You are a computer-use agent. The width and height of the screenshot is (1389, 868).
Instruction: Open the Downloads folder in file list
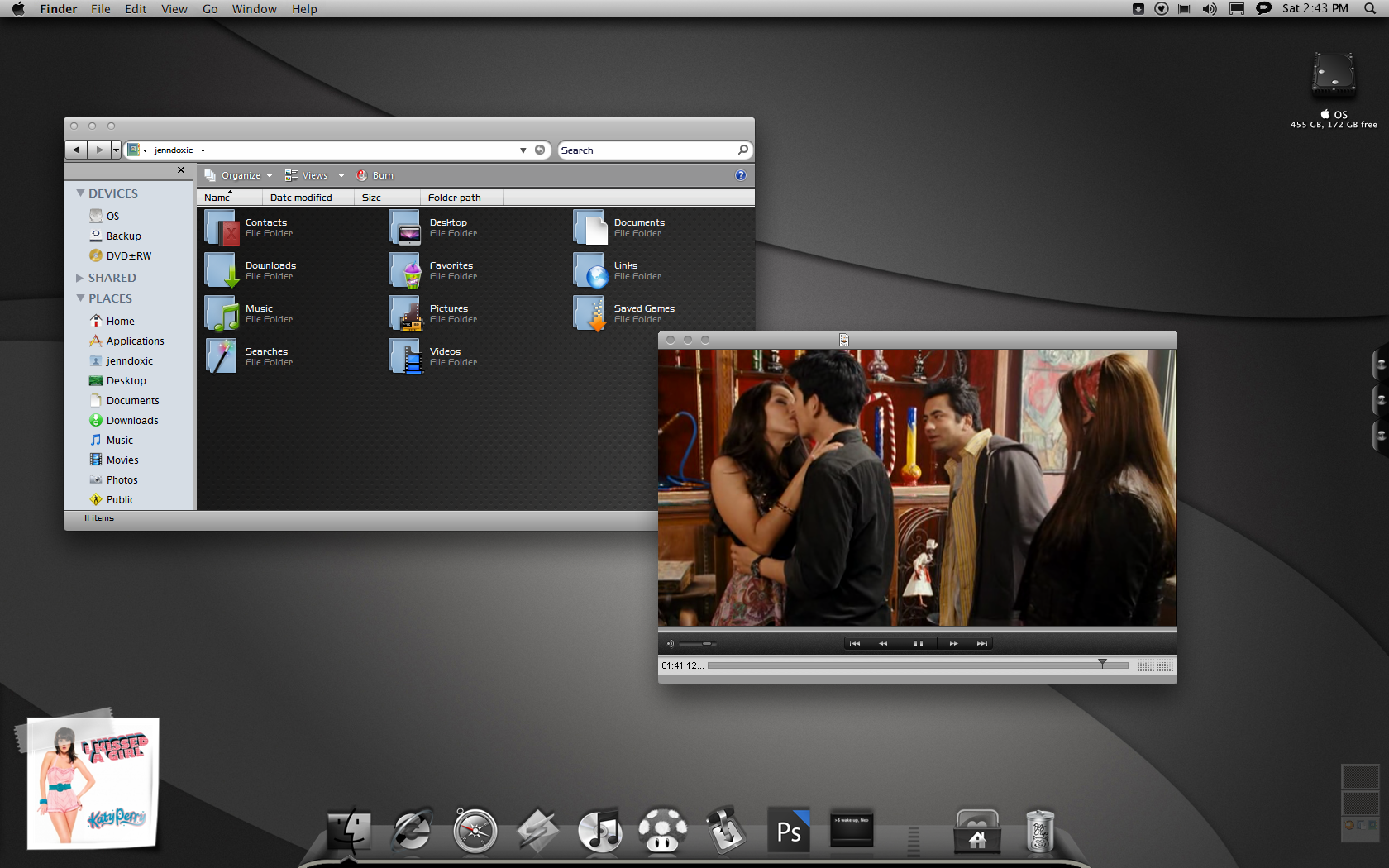[251, 270]
